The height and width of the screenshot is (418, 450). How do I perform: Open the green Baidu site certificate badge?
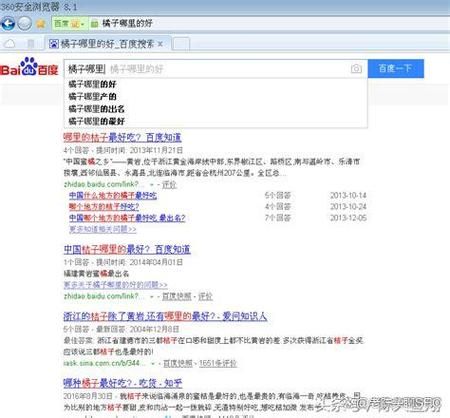click(x=70, y=24)
